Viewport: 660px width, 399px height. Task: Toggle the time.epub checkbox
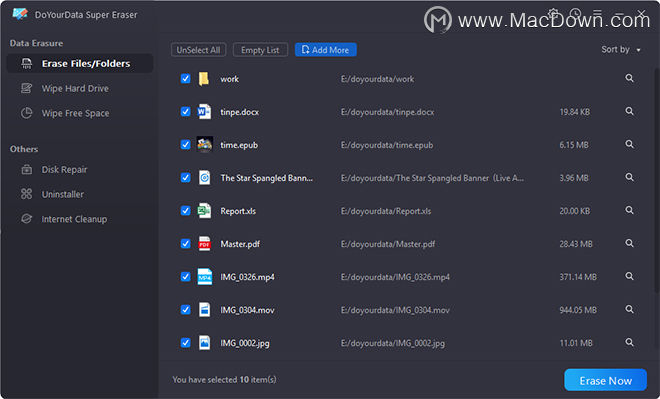186,145
